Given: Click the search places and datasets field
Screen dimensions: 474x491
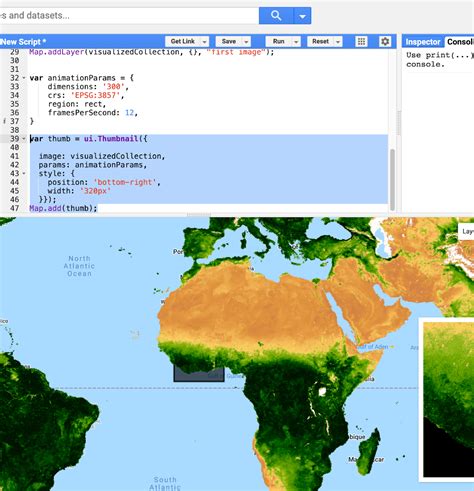Looking at the screenshot, I should [129, 16].
